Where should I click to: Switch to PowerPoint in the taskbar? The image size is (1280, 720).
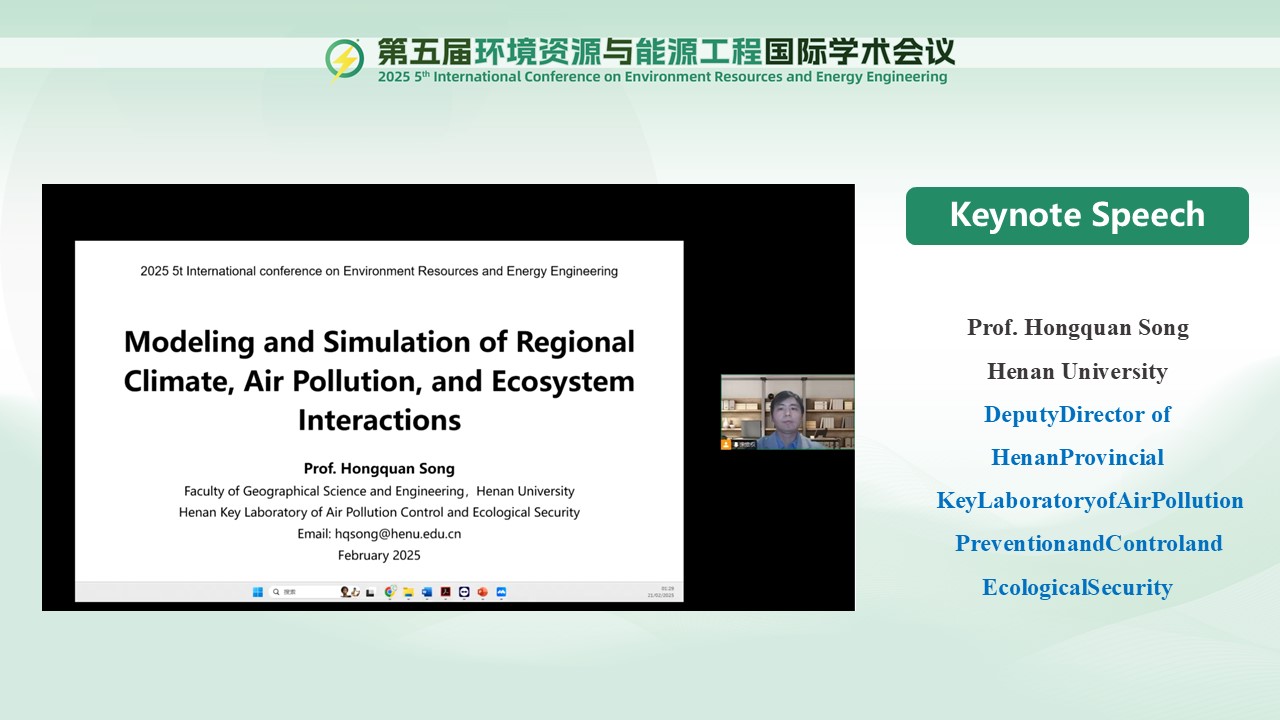coord(482,592)
